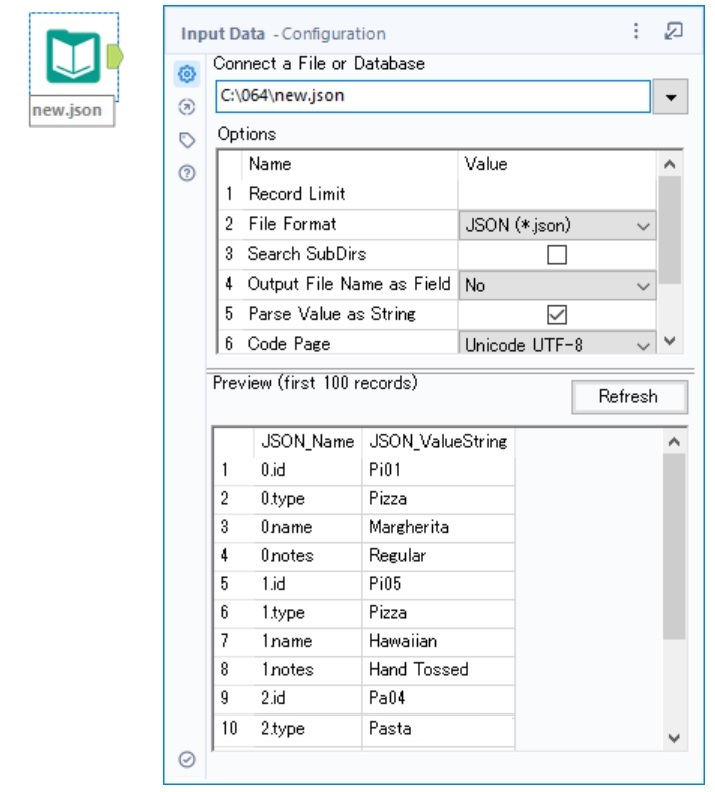Select the 2.type cell
This screenshot has height=792, width=715.
tap(308, 728)
